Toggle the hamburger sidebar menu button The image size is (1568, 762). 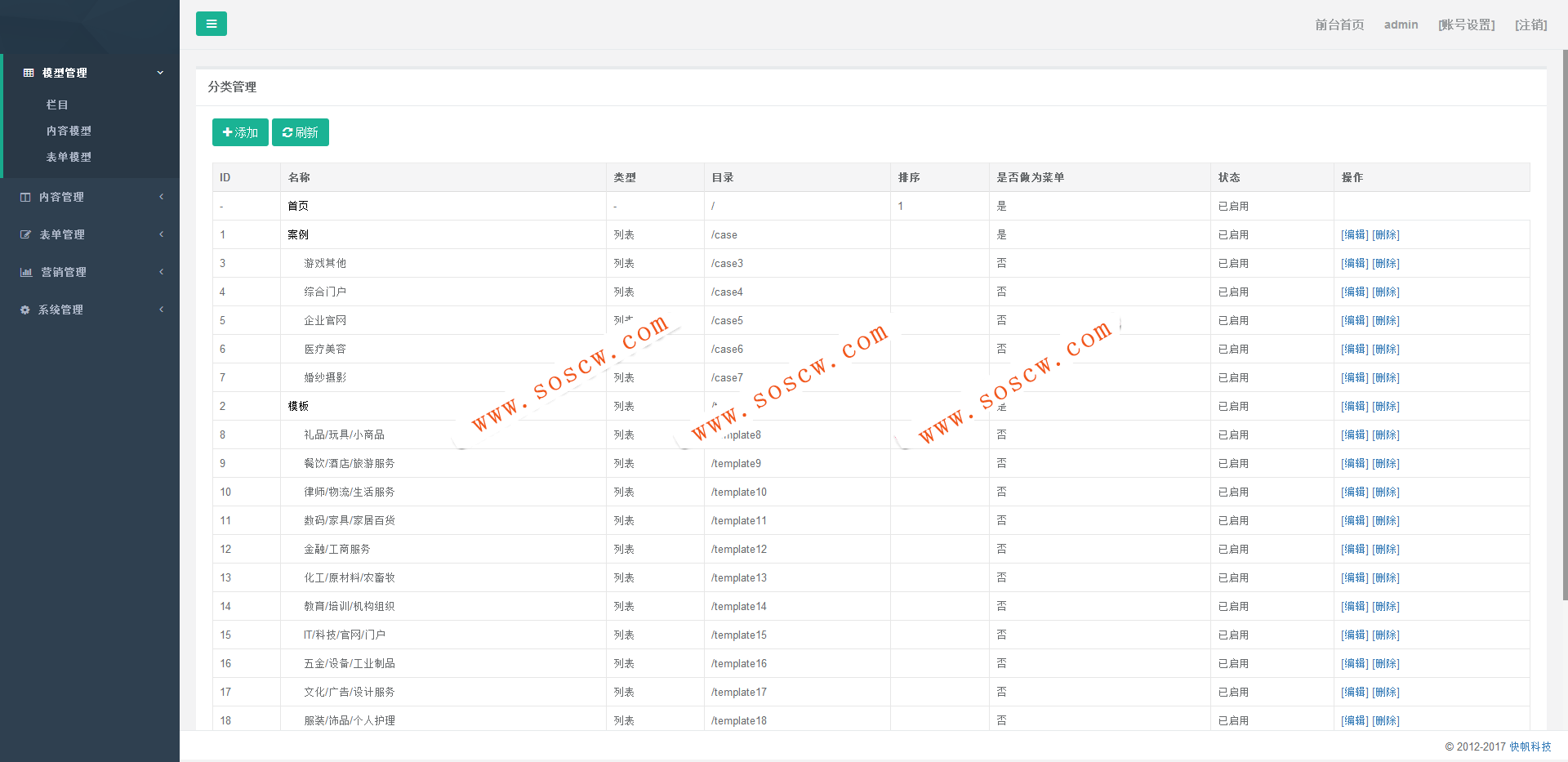pos(211,24)
